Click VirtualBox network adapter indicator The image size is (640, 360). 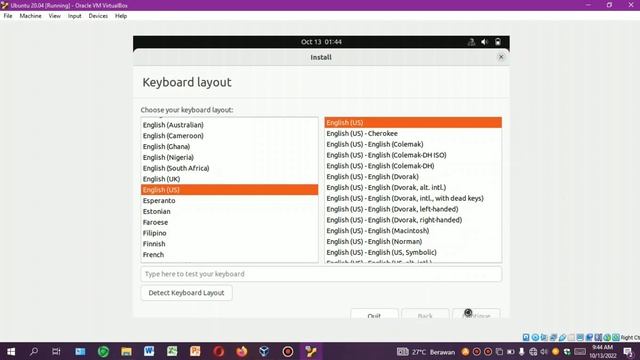point(553,337)
